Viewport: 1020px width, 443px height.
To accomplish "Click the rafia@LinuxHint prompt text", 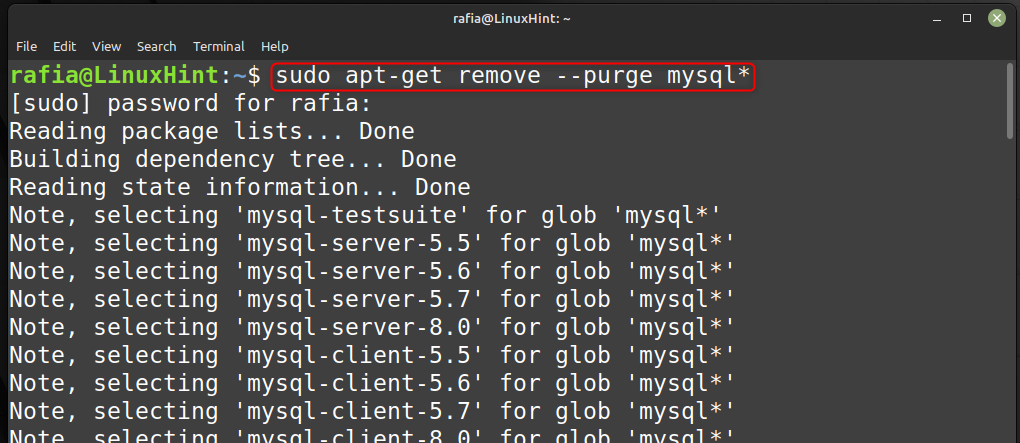I will click(x=112, y=76).
